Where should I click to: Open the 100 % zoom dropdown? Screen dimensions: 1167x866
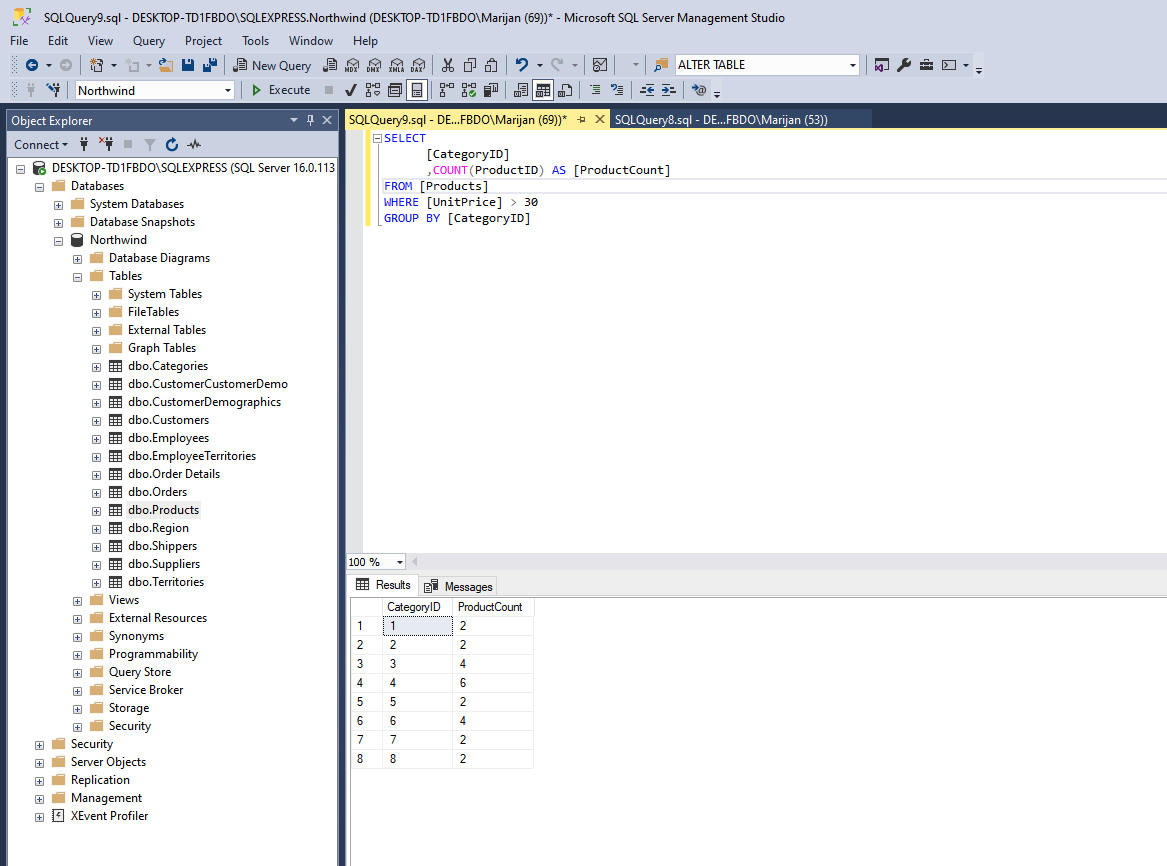(400, 562)
